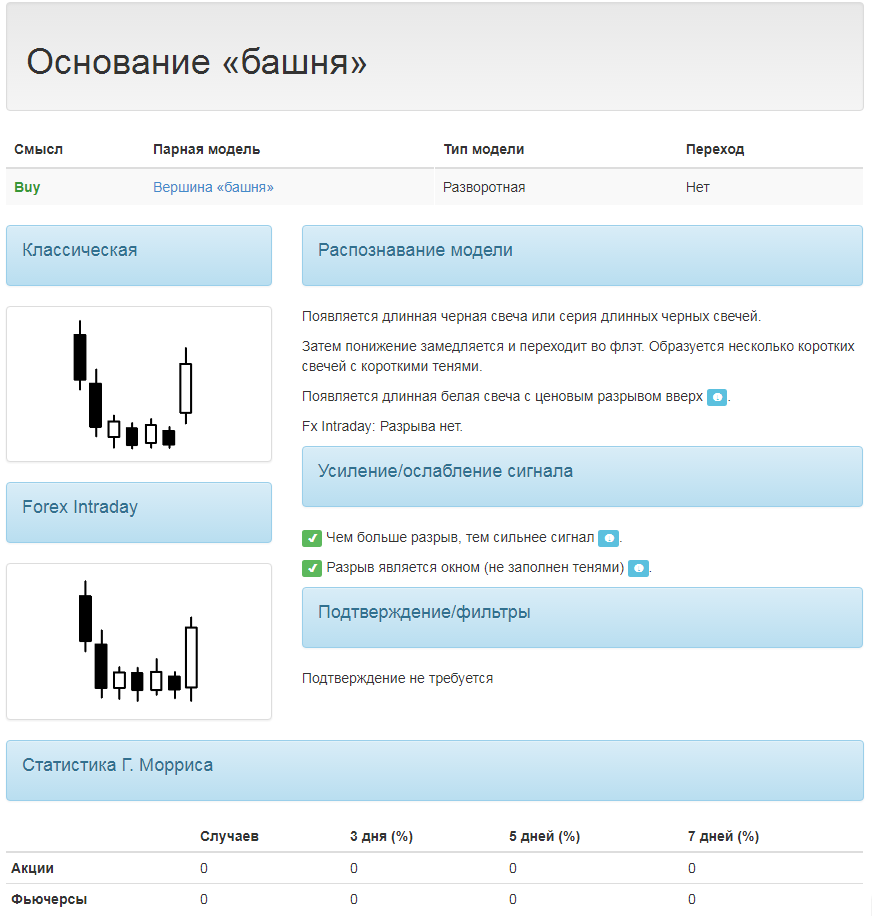Click the «Усиление/ослабление сигнала» panel header
This screenshot has height=916, width=872.
pos(582,476)
